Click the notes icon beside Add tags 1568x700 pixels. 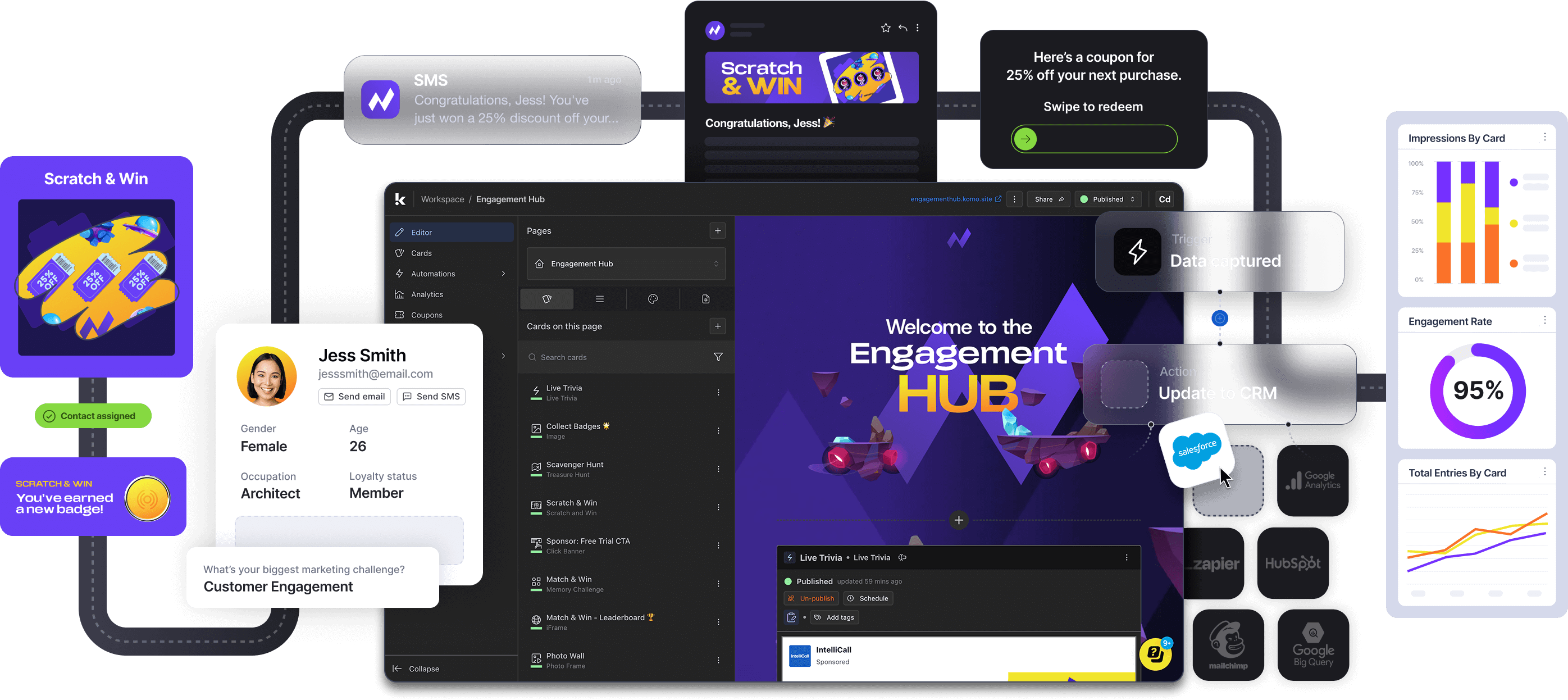pos(791,617)
